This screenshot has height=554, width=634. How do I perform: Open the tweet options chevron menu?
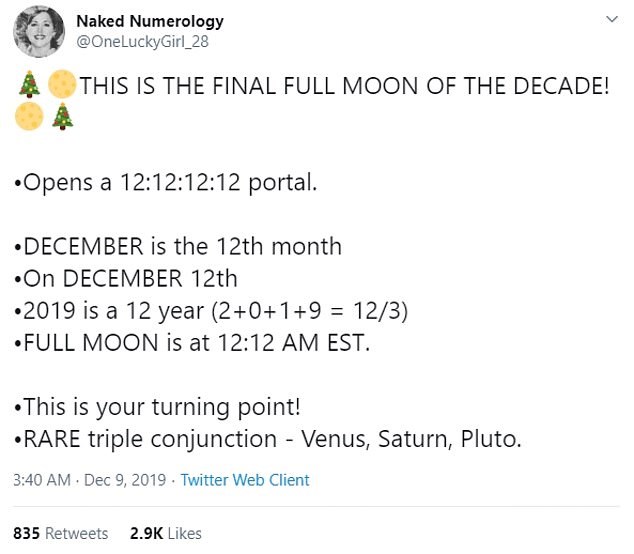(611, 20)
